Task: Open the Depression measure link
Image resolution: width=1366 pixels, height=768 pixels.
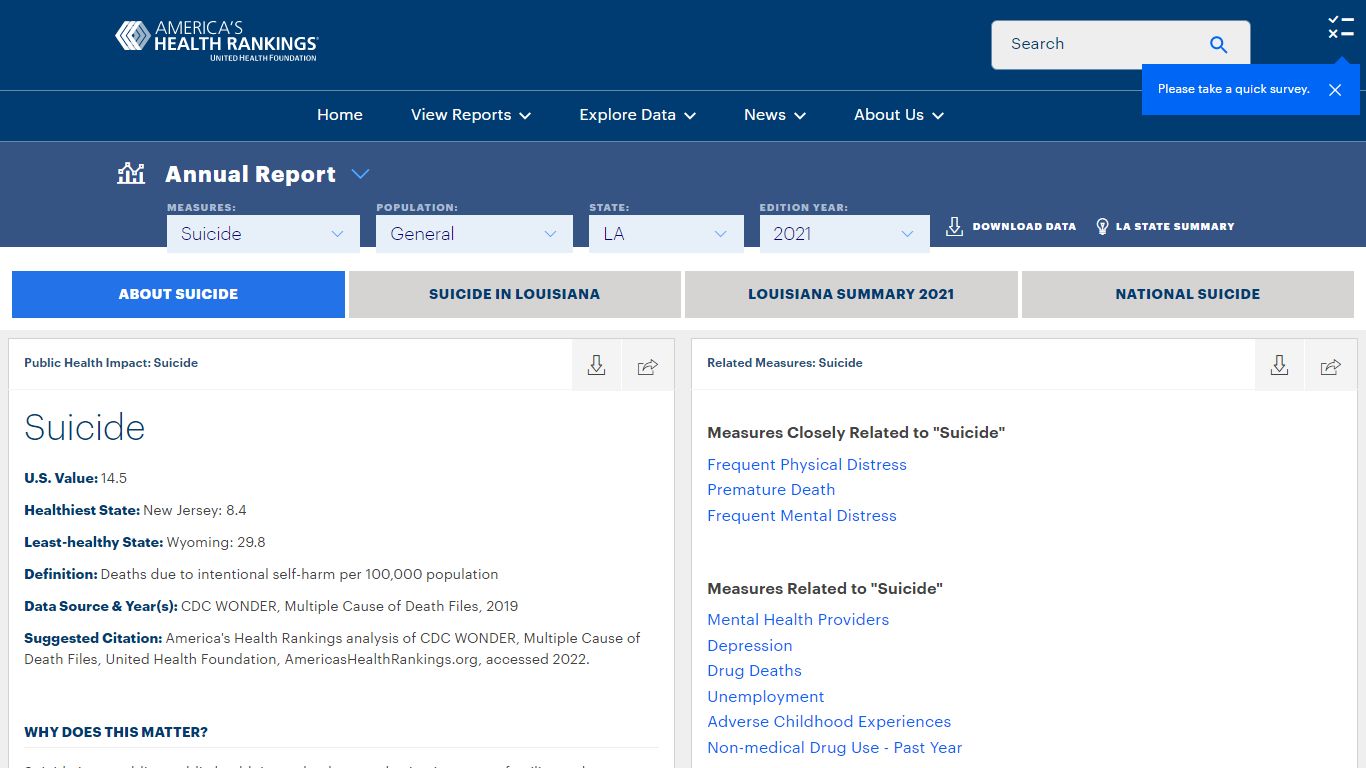Action: click(x=750, y=646)
